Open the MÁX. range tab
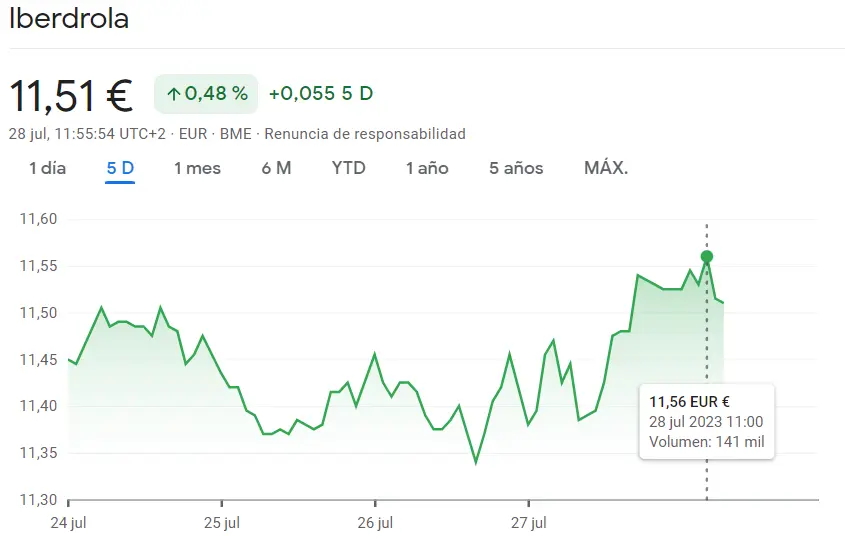 tap(606, 168)
